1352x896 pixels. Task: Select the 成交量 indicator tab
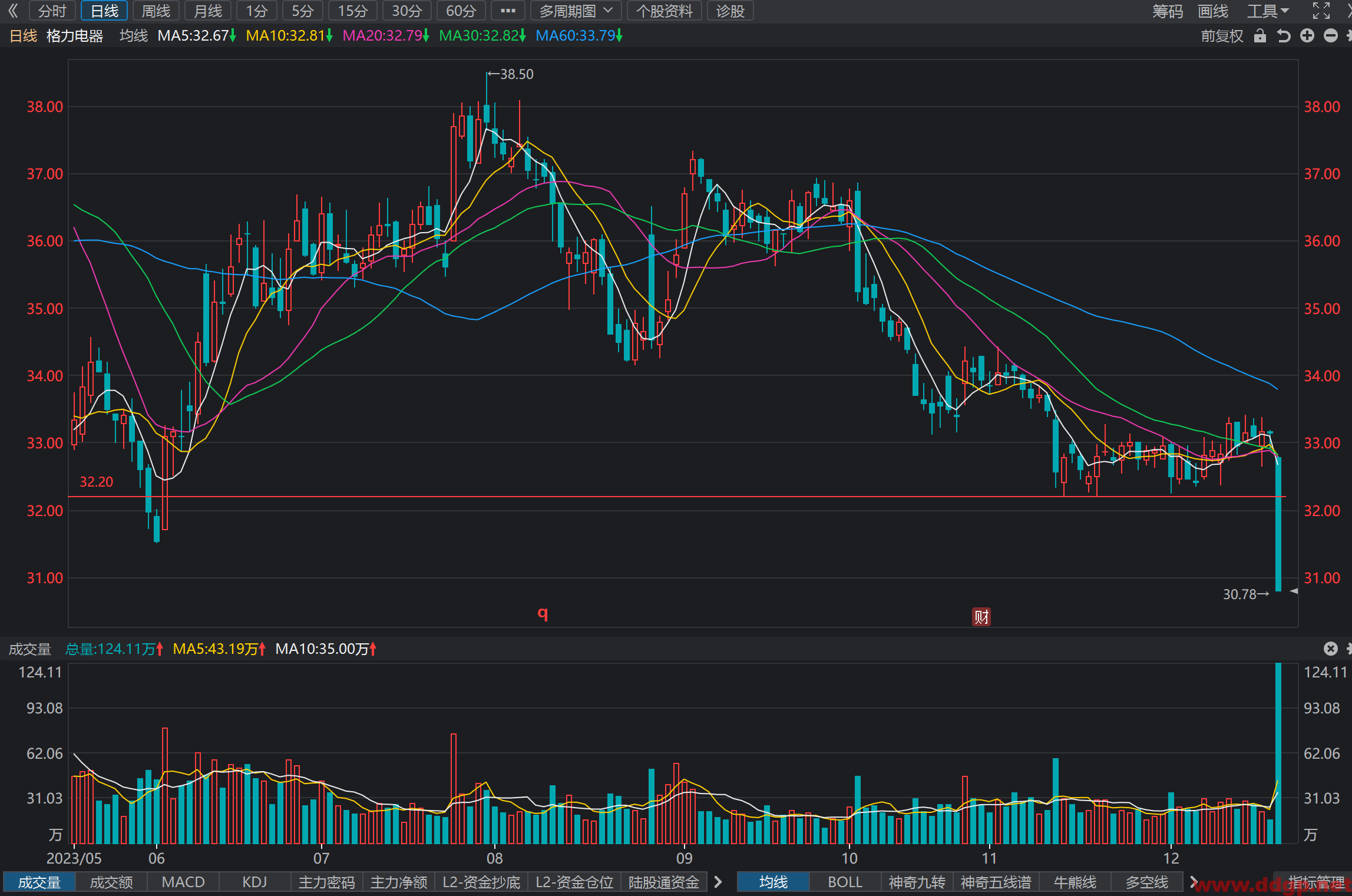tap(39, 882)
